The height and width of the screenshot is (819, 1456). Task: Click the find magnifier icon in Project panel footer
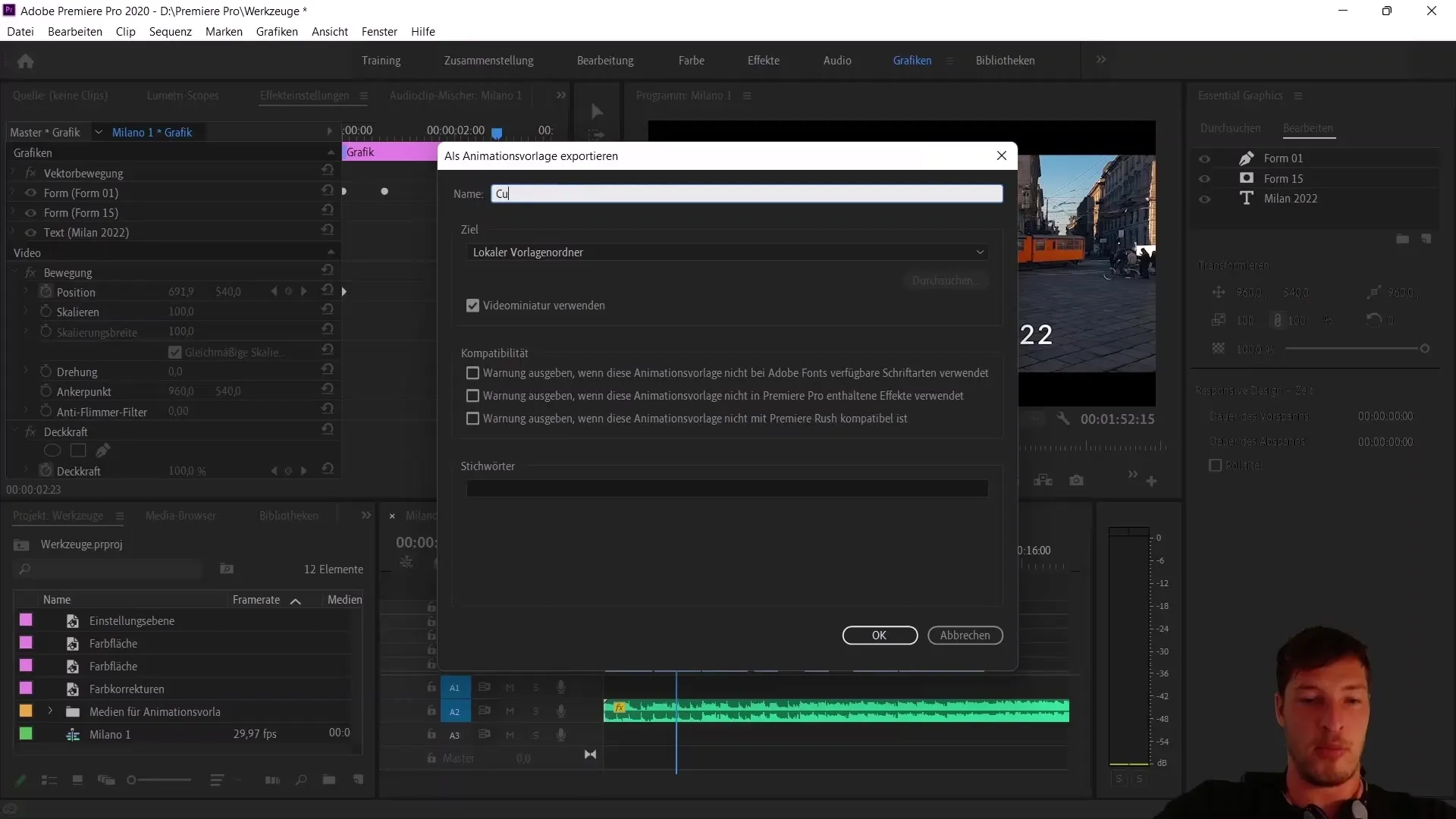point(301,779)
